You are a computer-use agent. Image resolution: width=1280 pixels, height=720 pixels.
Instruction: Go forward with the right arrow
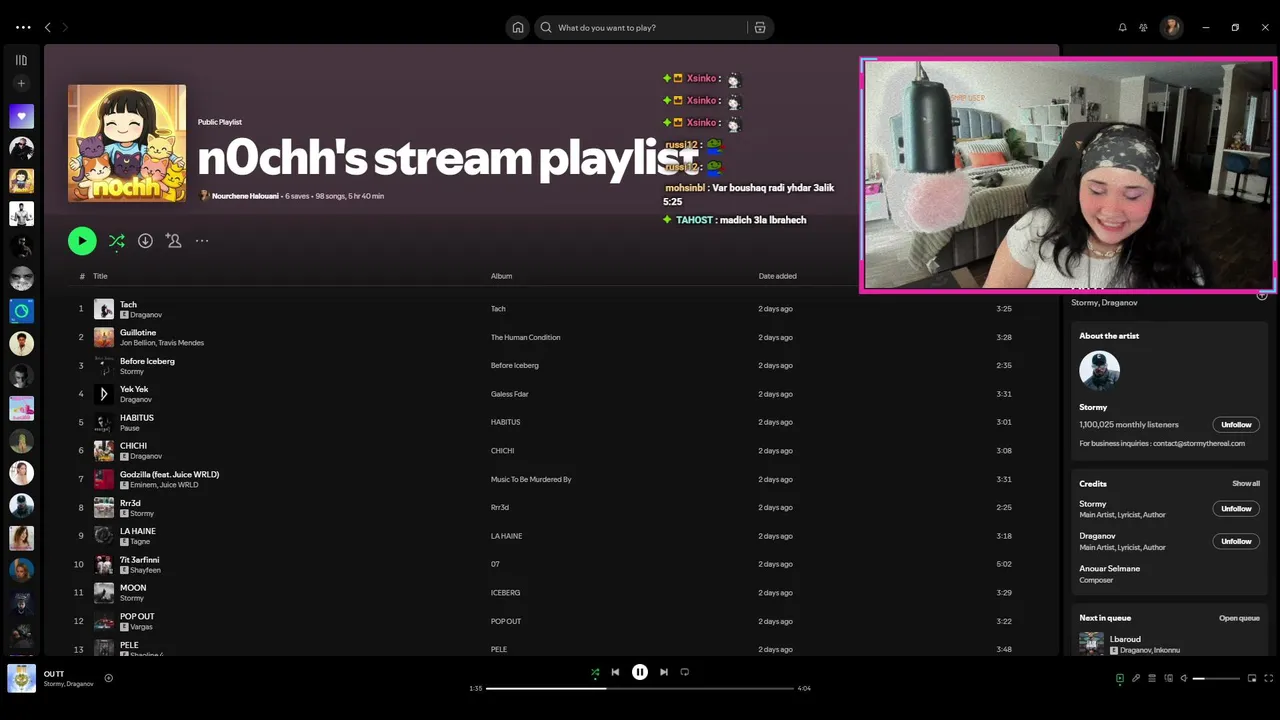[64, 28]
